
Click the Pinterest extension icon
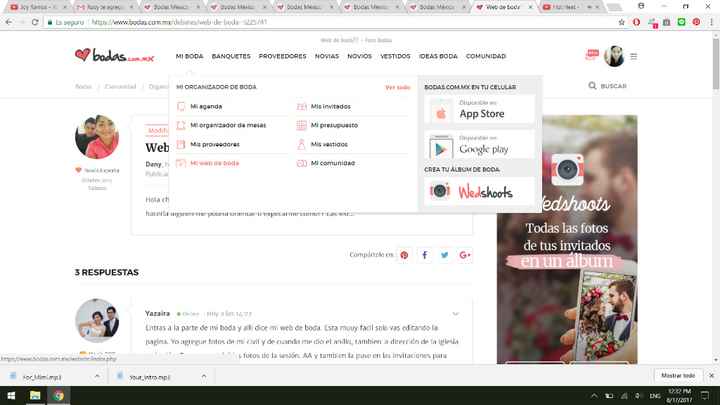tap(697, 22)
